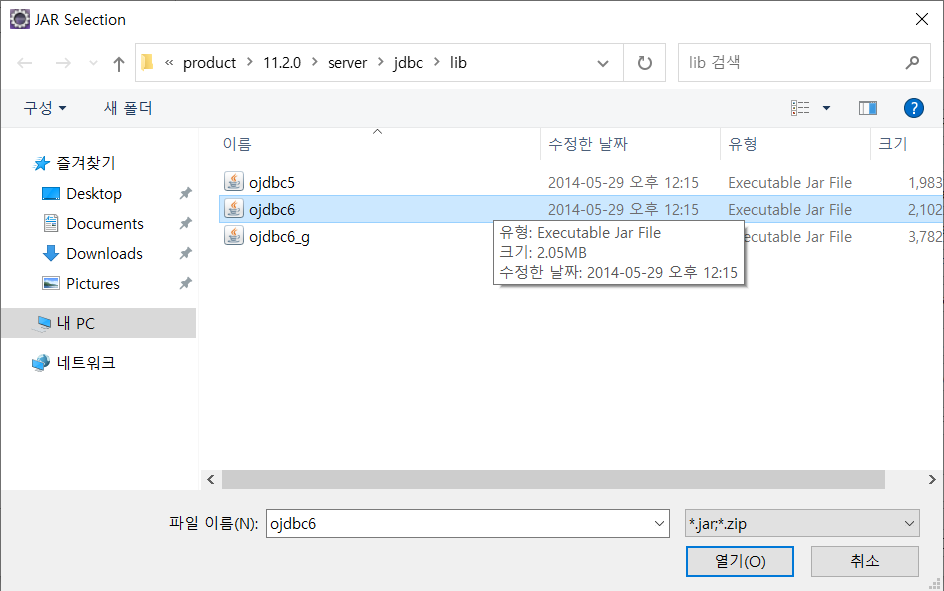Open *.jar;*.zip file type filter
944x591 pixels.
click(x=802, y=524)
